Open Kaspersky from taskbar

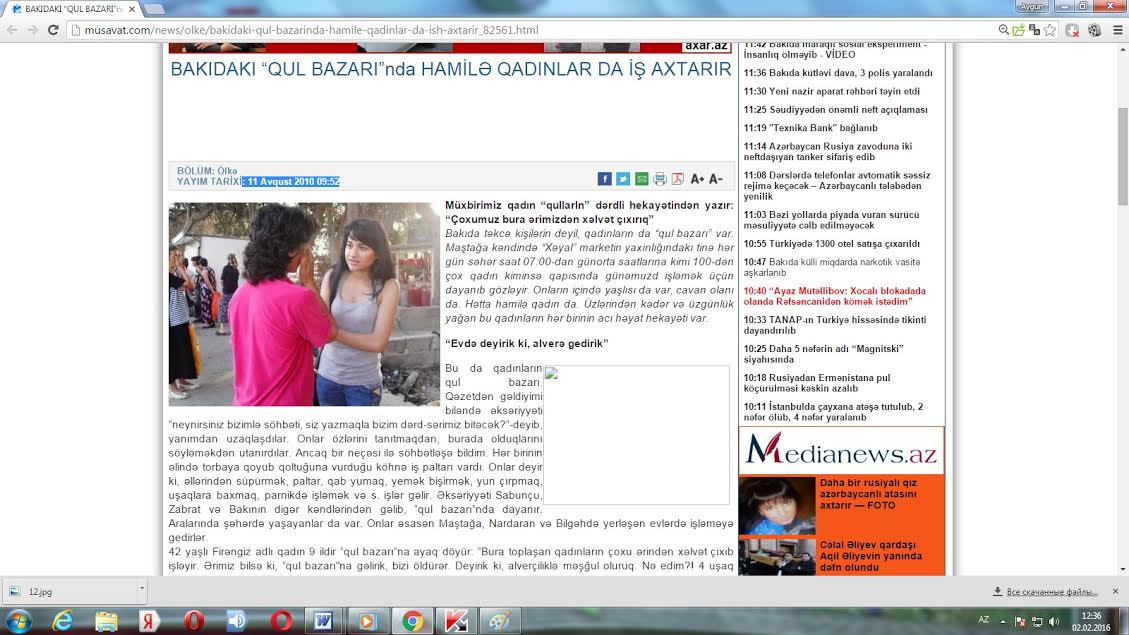455,621
